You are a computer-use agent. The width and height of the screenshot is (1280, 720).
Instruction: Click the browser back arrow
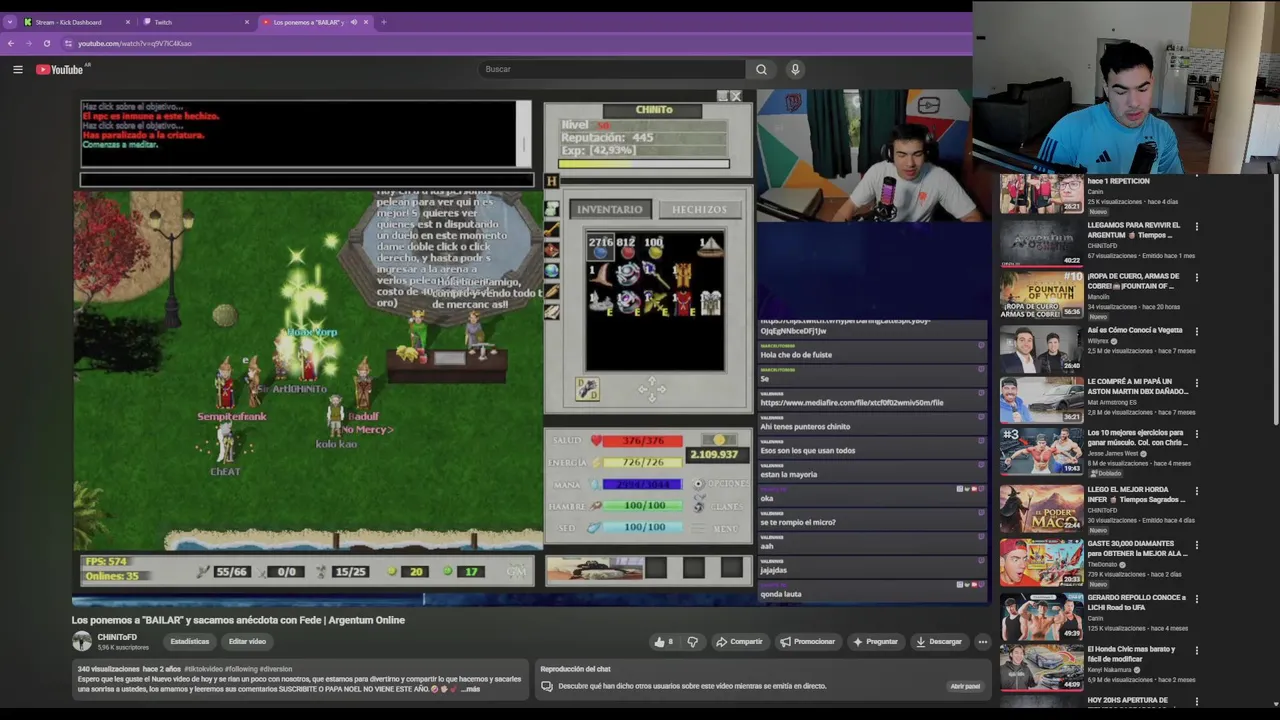coord(10,43)
